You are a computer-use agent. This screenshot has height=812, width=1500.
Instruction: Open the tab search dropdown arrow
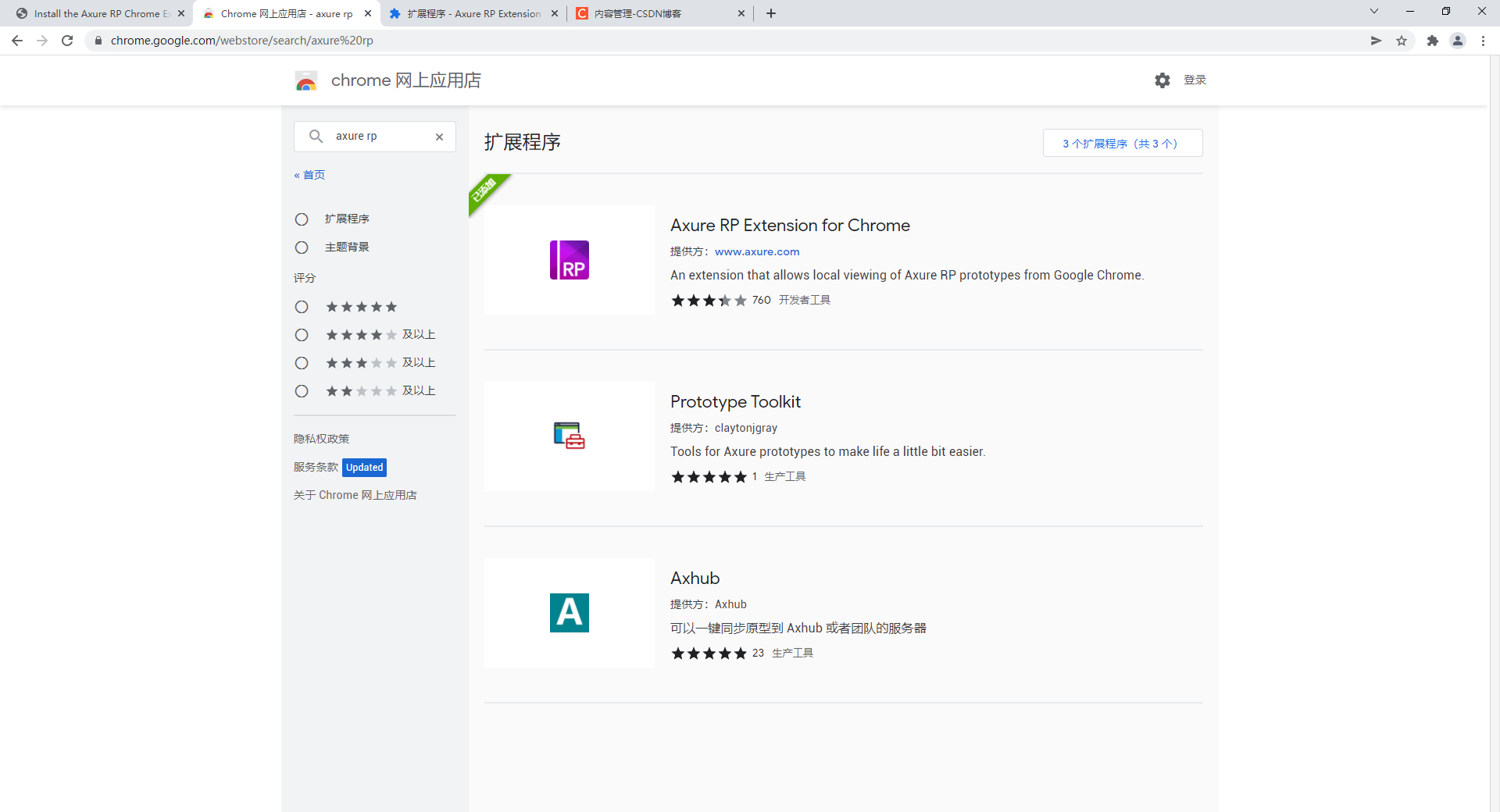1374,12
